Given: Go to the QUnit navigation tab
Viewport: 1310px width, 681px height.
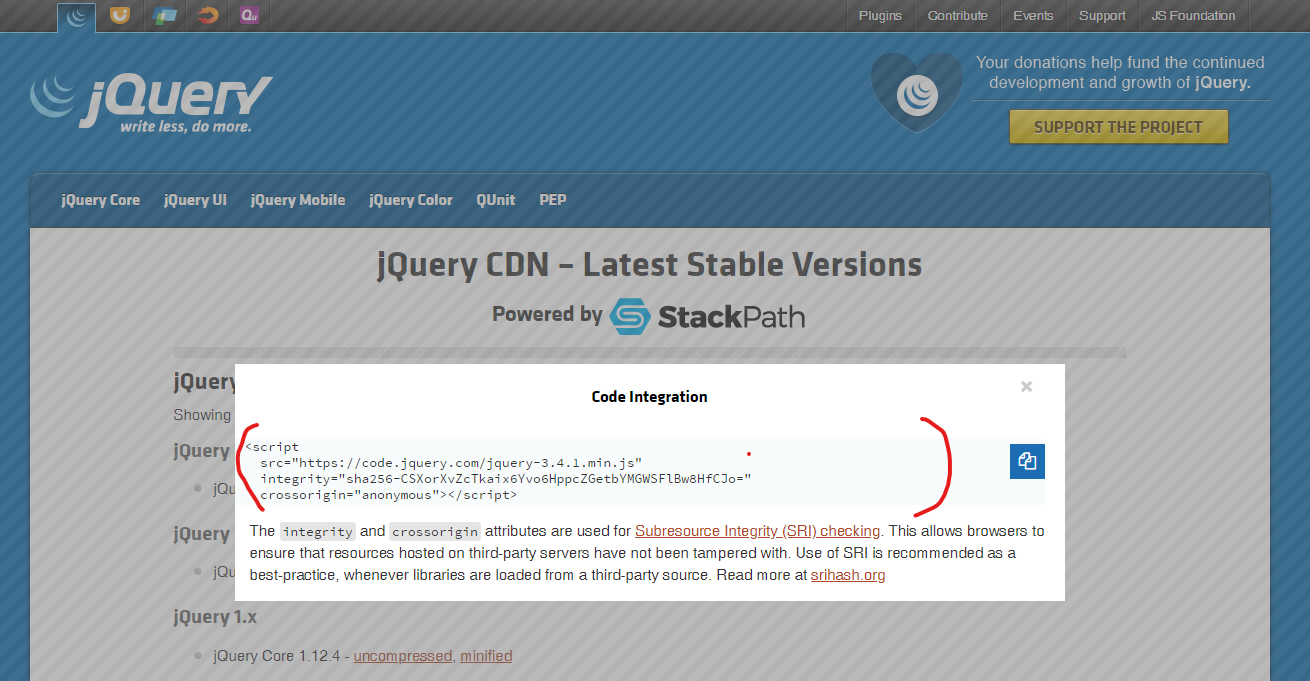Looking at the screenshot, I should point(496,200).
